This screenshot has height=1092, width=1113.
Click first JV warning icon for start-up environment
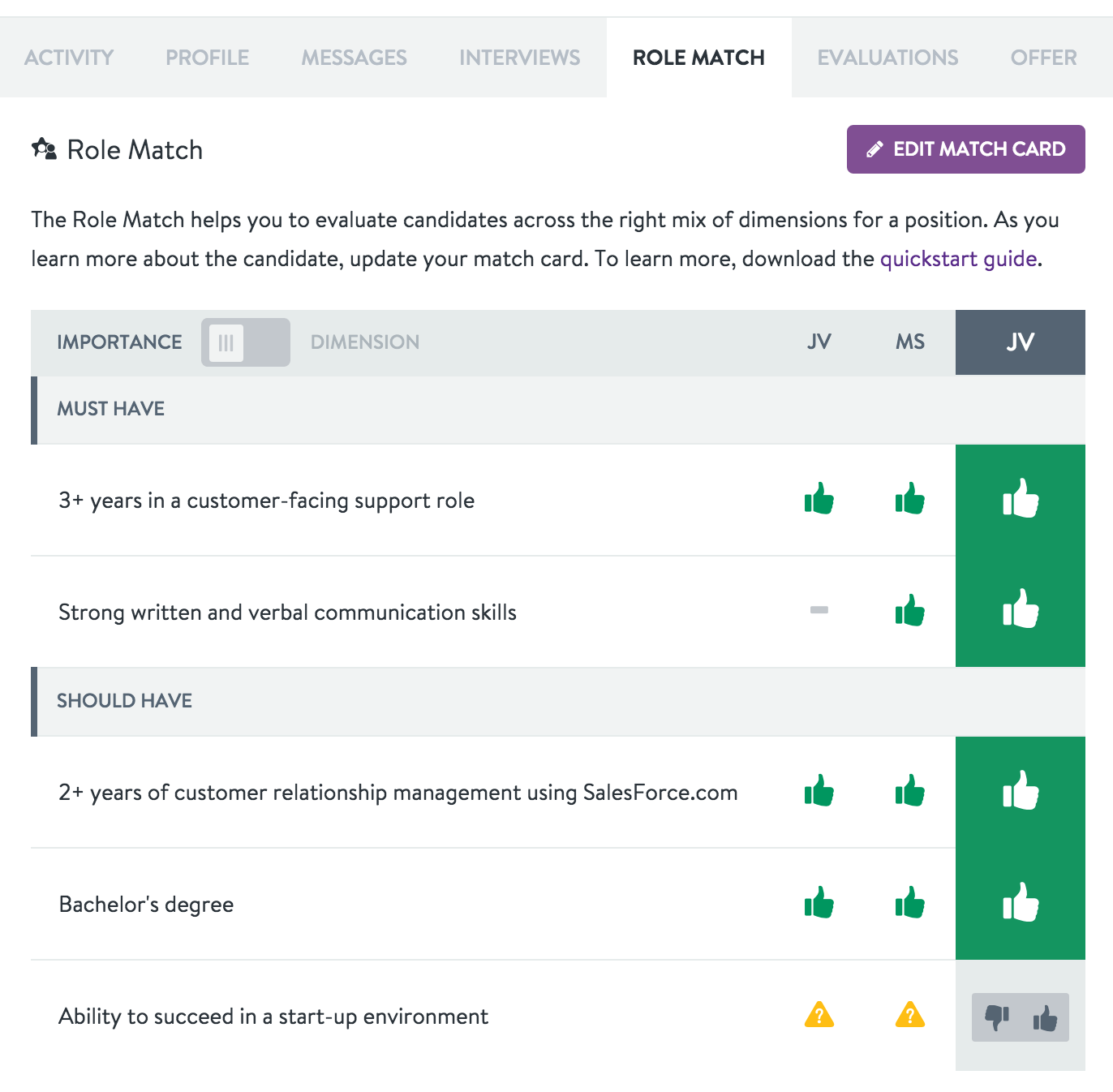point(819,1015)
